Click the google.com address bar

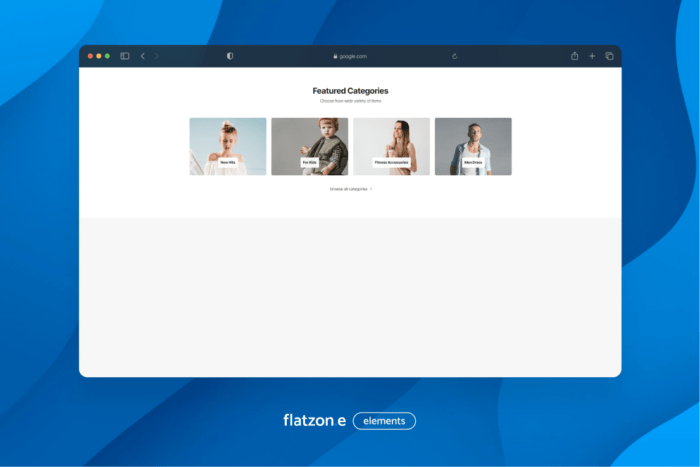pyautogui.click(x=350, y=56)
